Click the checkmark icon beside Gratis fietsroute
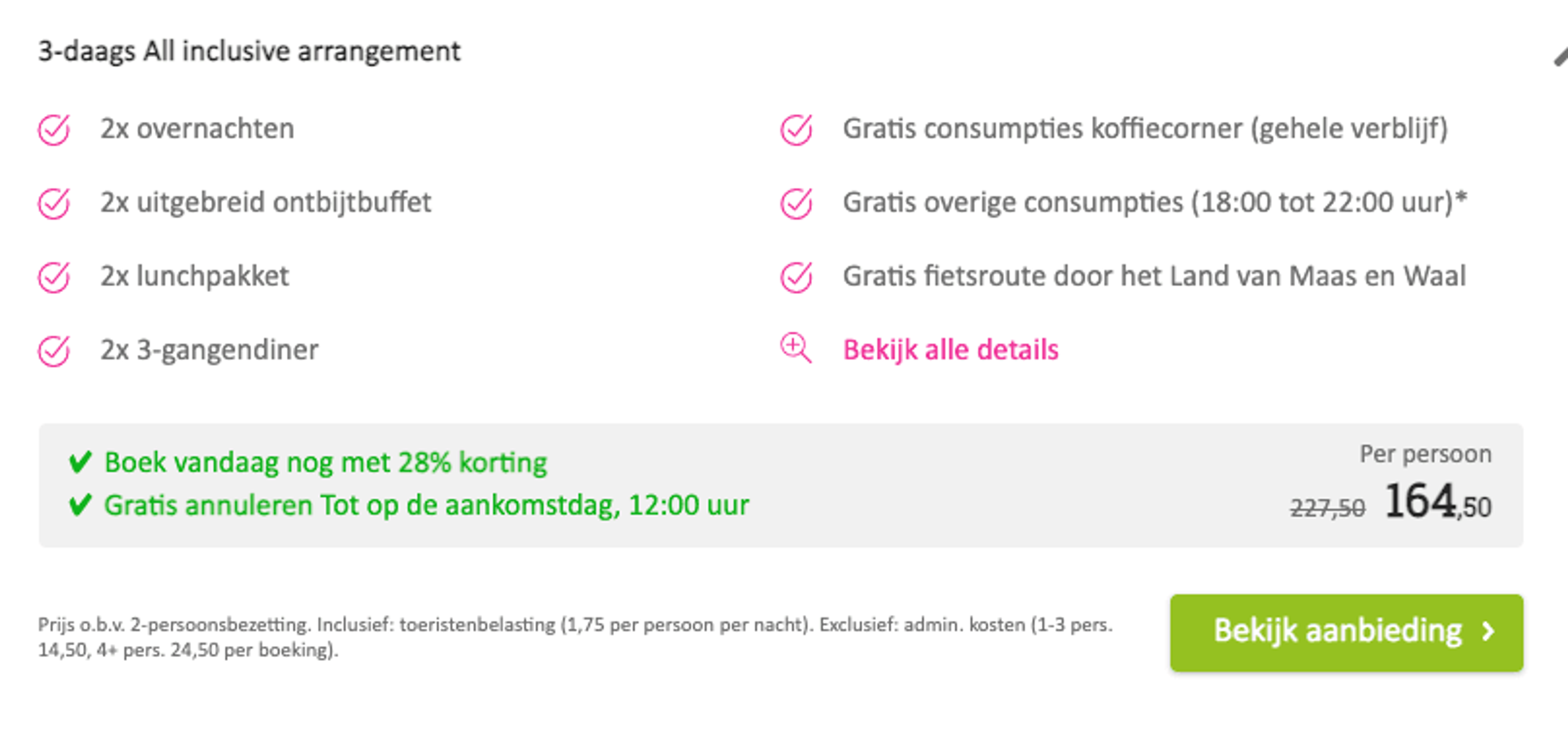The height and width of the screenshot is (732, 1568). point(796,277)
